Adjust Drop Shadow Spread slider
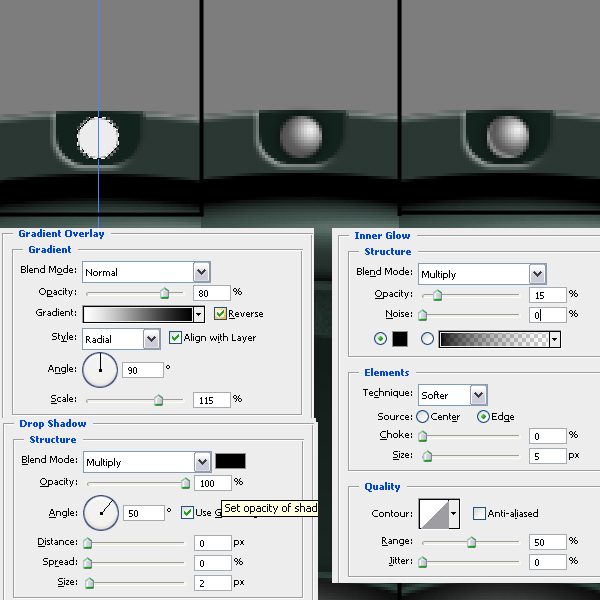This screenshot has height=600, width=600. (88, 563)
